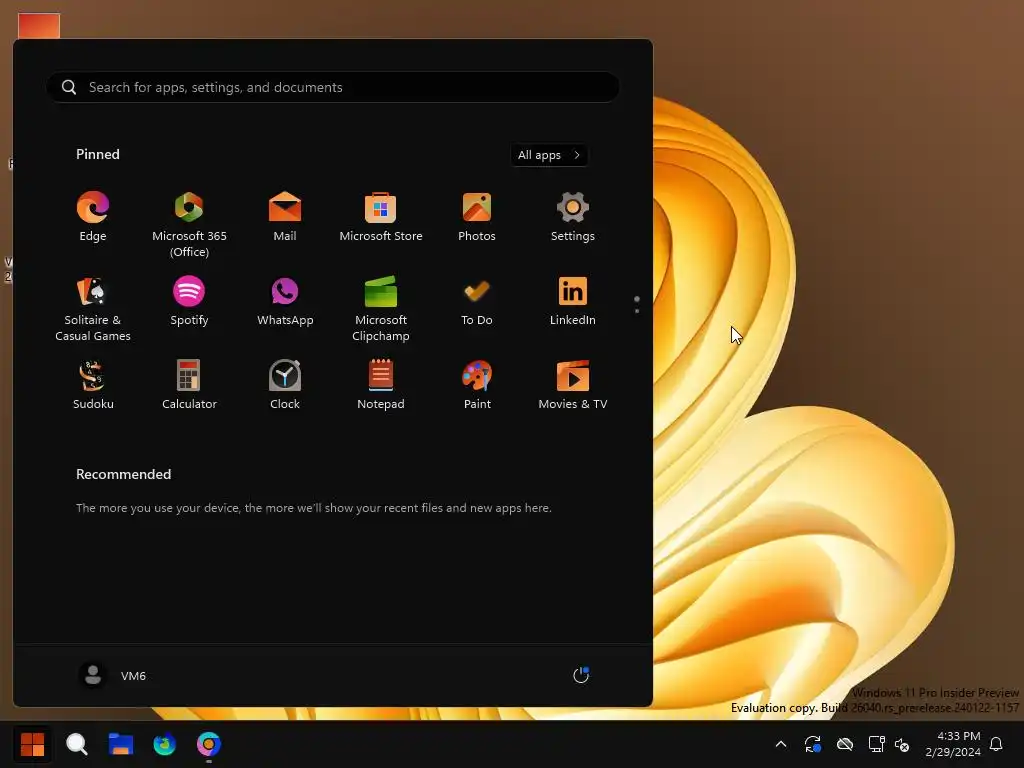Open the power options button

click(581, 675)
